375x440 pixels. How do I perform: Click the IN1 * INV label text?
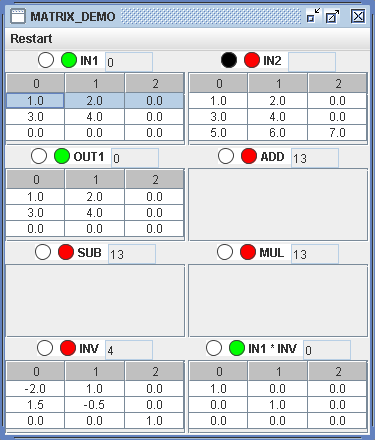tap(272, 349)
